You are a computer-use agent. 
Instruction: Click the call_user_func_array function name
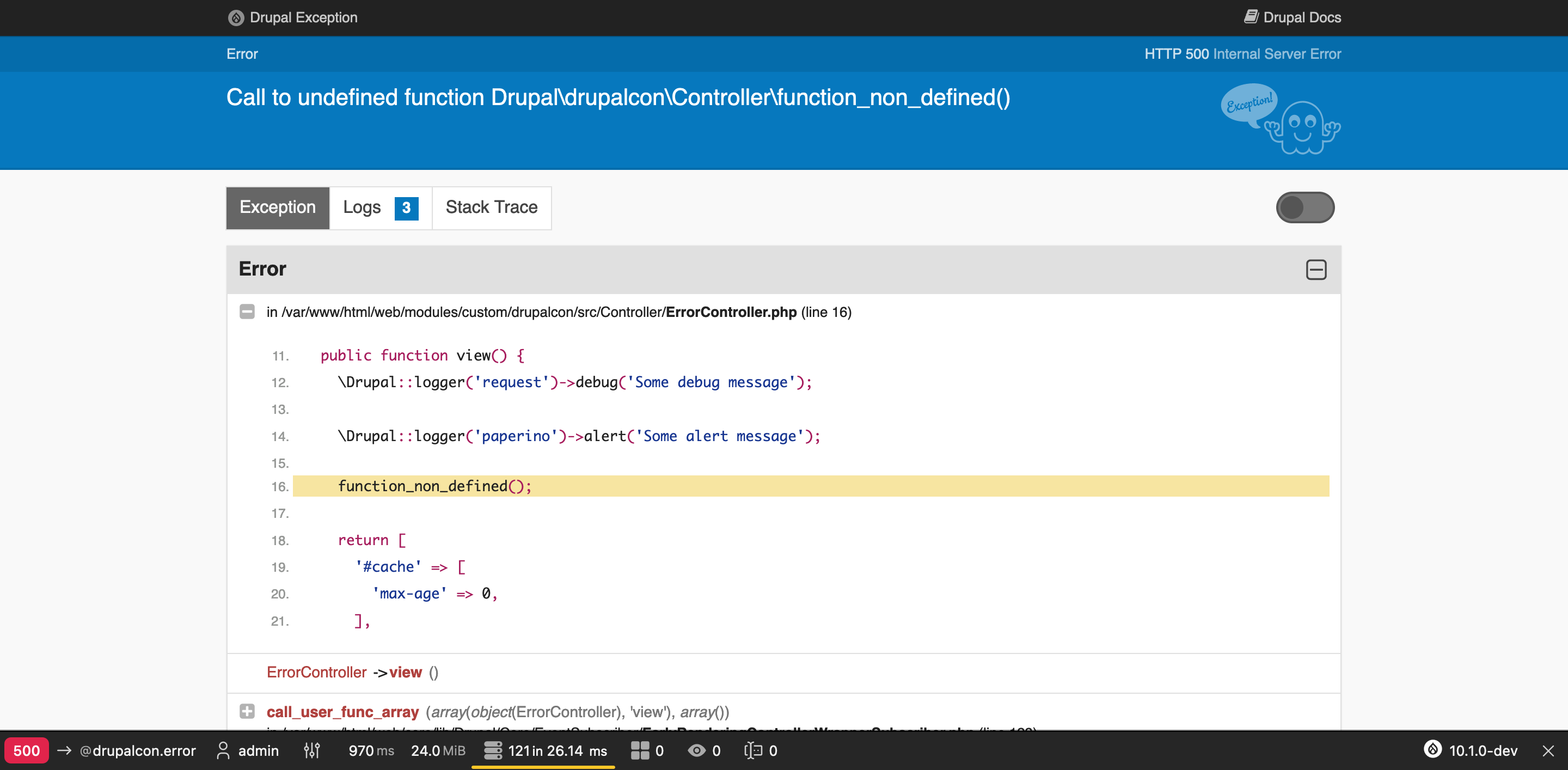click(342, 712)
